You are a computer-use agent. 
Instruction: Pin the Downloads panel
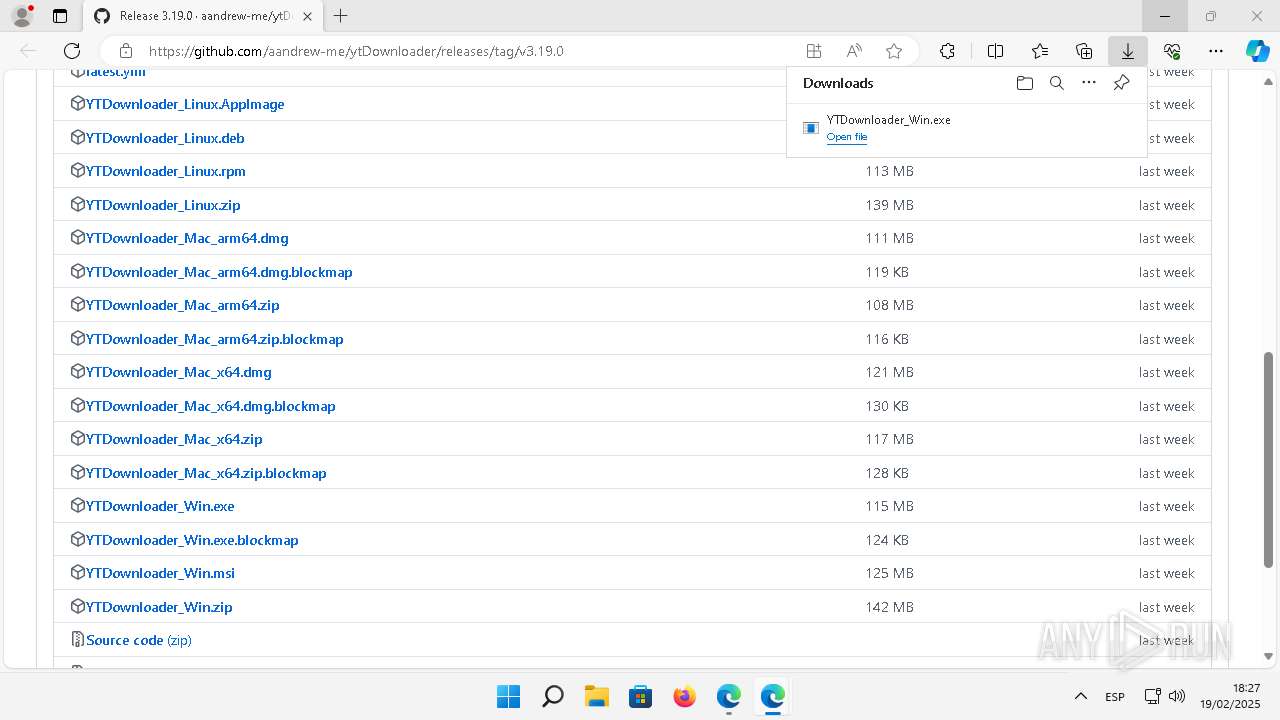(x=1121, y=83)
